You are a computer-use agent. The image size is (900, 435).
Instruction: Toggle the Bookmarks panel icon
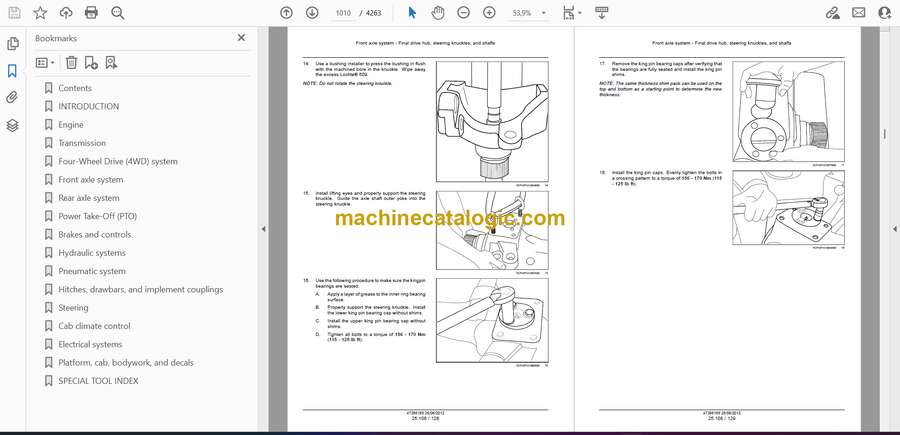[x=13, y=71]
